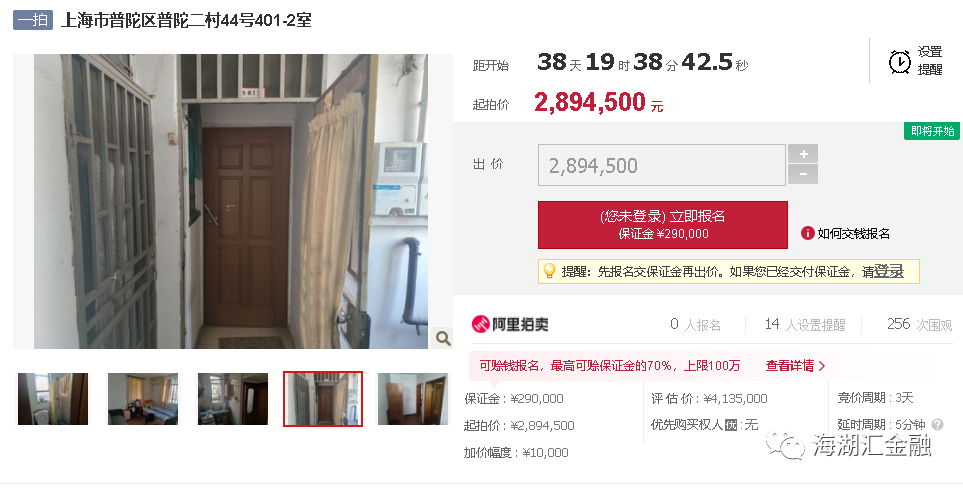Click the lightbulb tip icon
The height and width of the screenshot is (488, 963).
pos(550,271)
